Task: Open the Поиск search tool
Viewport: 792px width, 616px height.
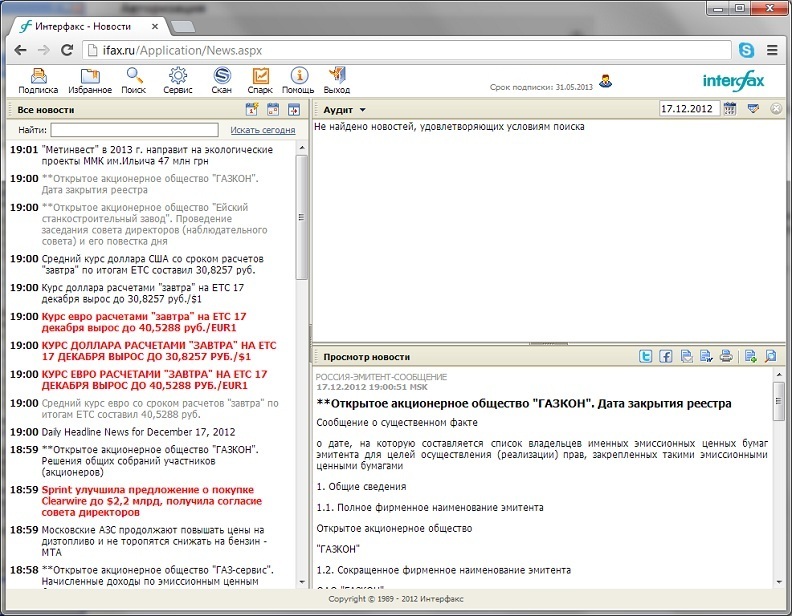Action: [134, 81]
